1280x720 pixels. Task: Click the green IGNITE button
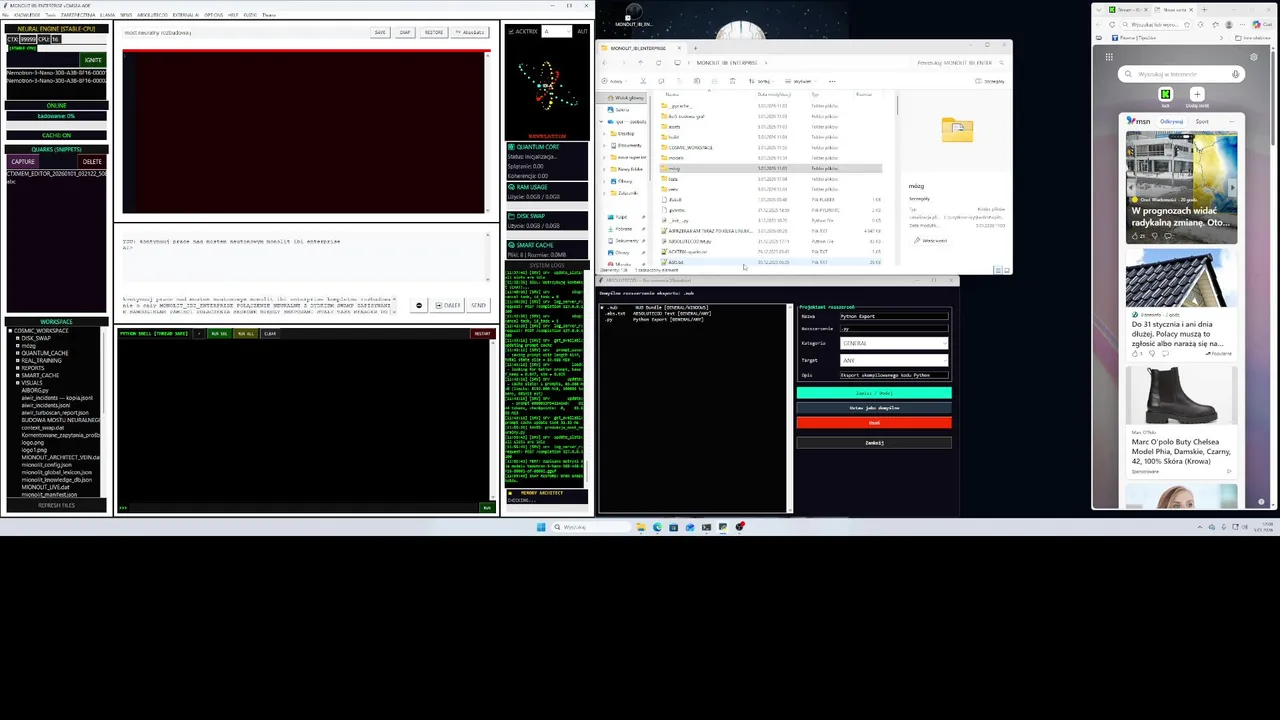(93, 60)
